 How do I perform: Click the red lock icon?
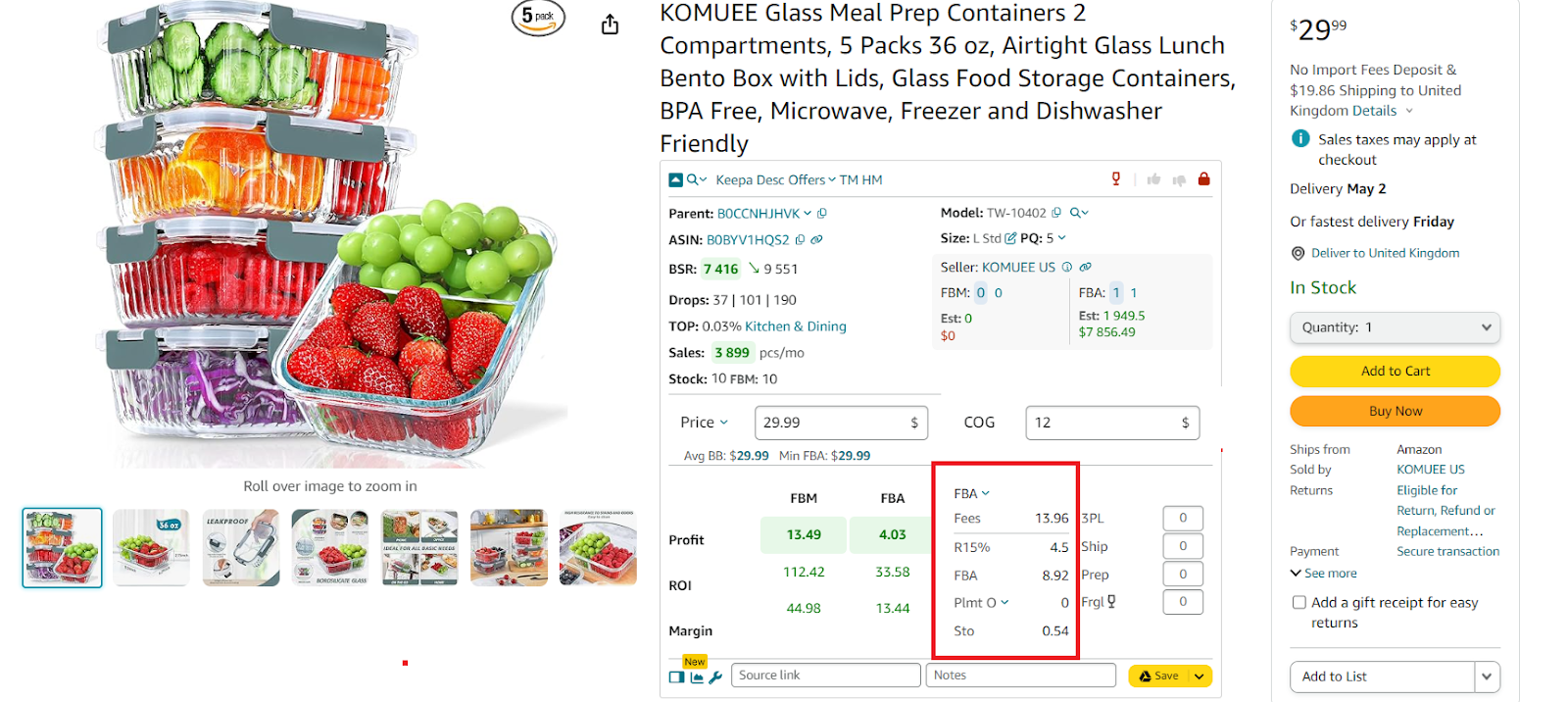click(x=1203, y=179)
